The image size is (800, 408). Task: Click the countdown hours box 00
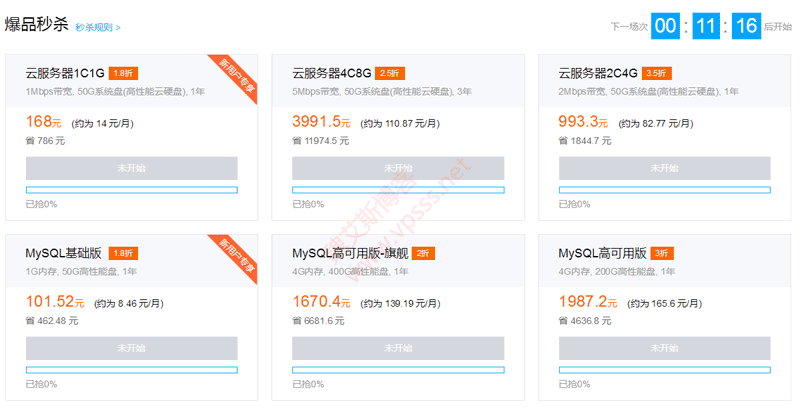tap(665, 26)
